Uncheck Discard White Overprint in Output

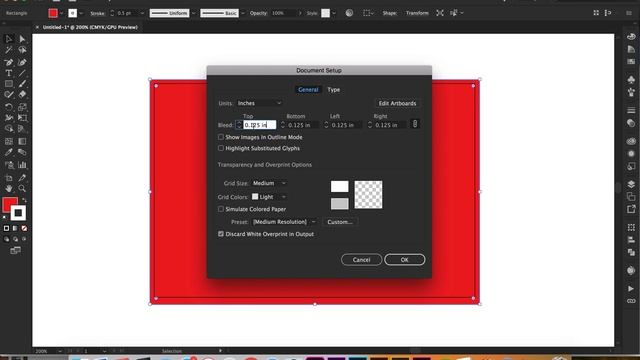coord(221,234)
